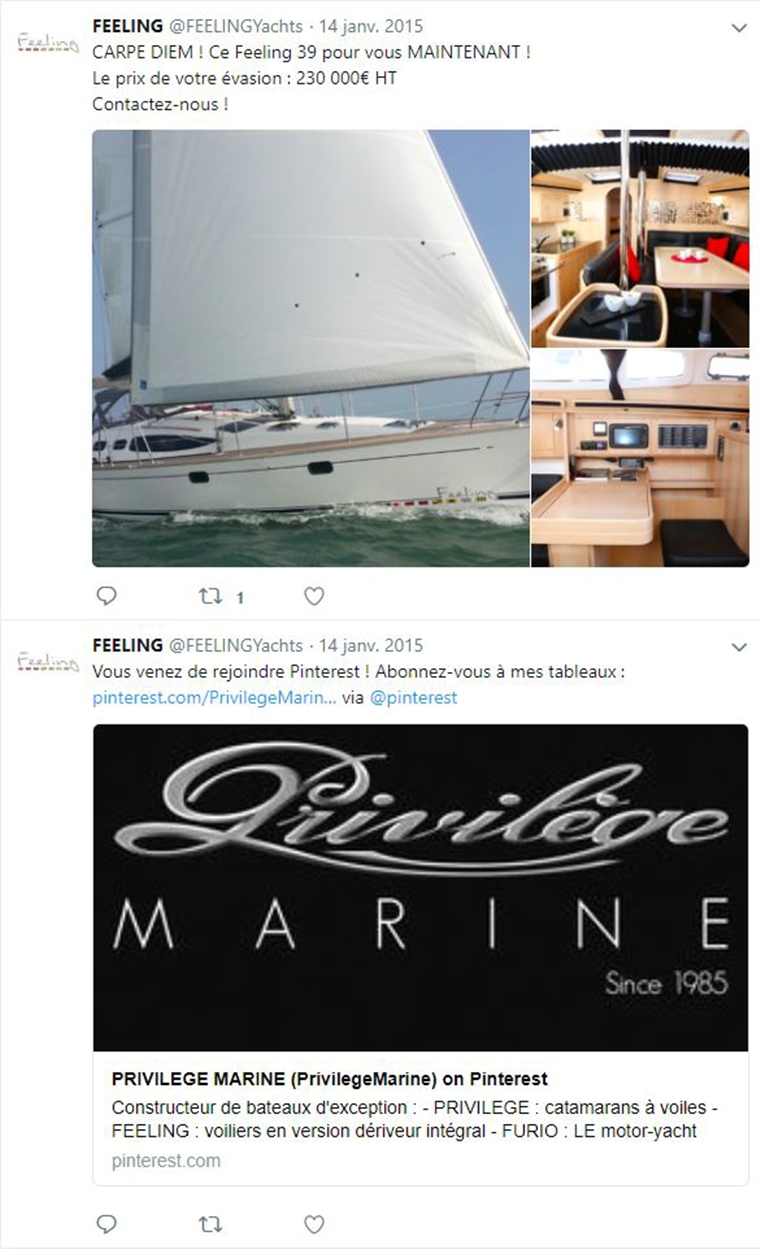Open Feeling avatar logo on second tweet
The image size is (760, 1249).
pos(48,663)
